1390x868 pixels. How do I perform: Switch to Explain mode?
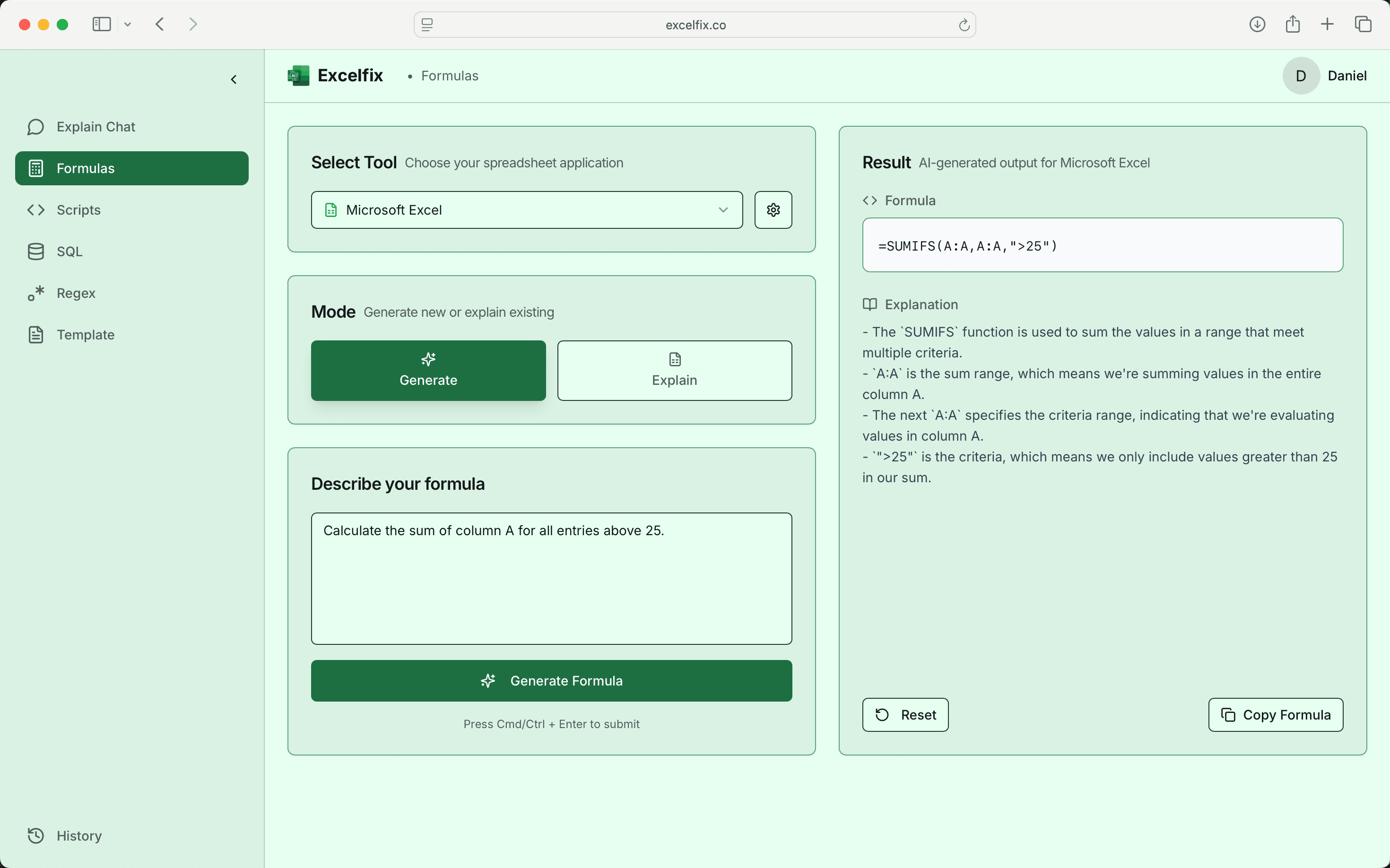click(674, 370)
